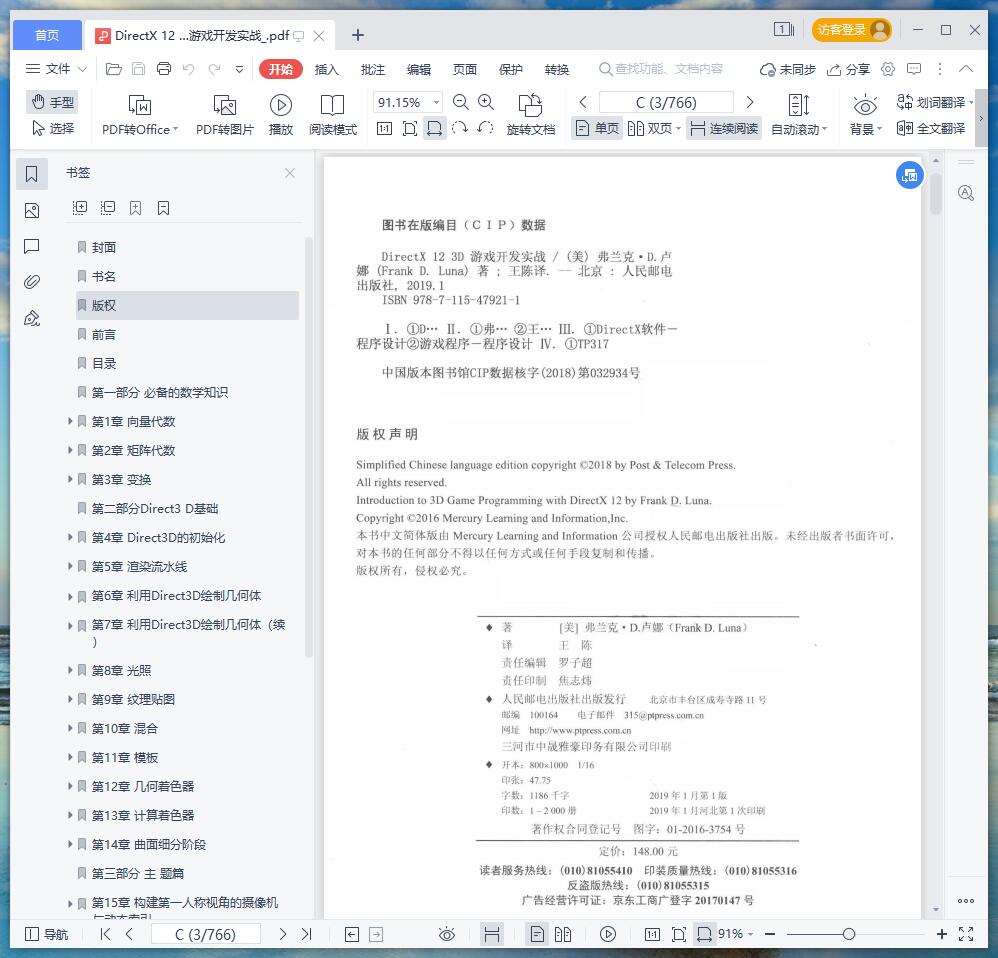This screenshot has width=998, height=958.
Task: Open the signature panel in the sidebar
Action: (x=31, y=318)
